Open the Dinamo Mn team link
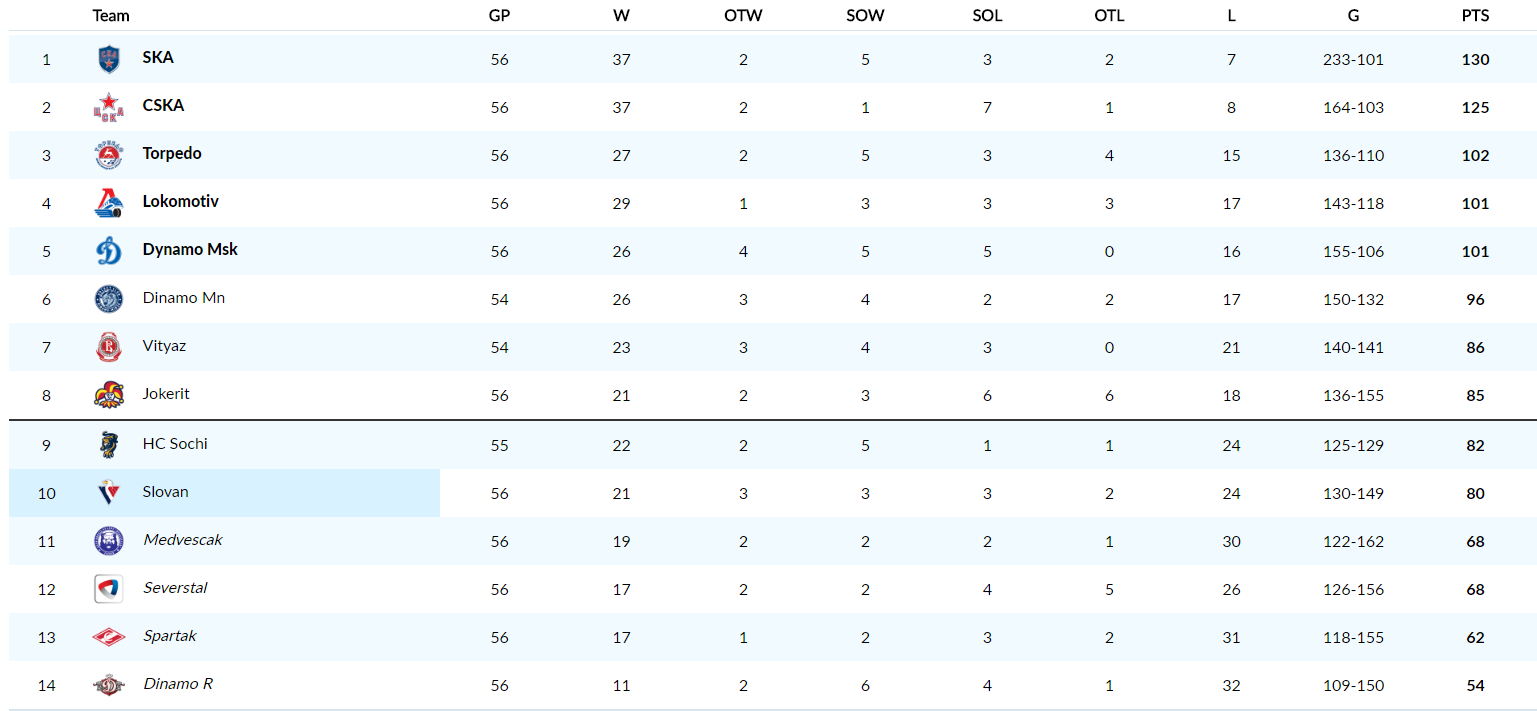Screen dimensions: 1537x711 (183, 298)
